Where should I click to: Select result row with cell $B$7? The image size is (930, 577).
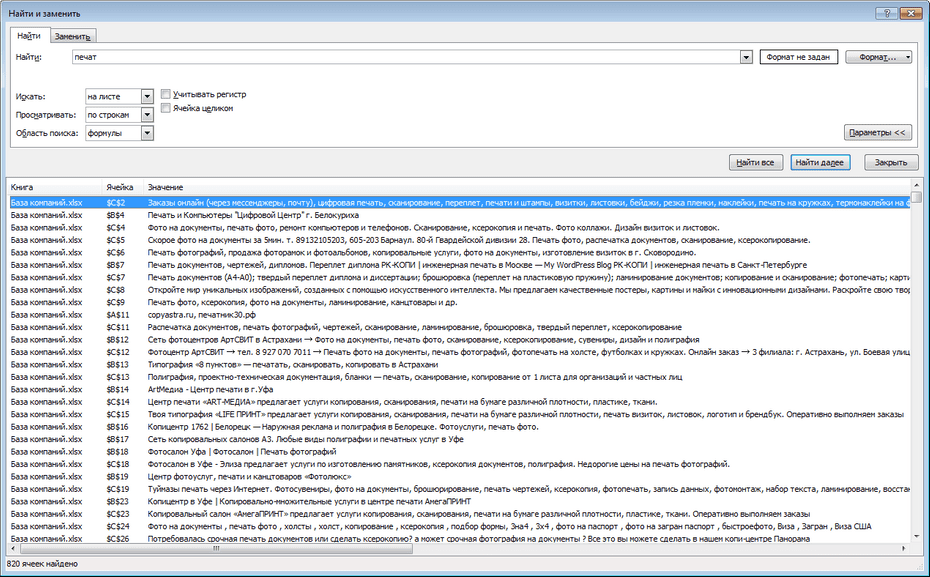(x=459, y=265)
